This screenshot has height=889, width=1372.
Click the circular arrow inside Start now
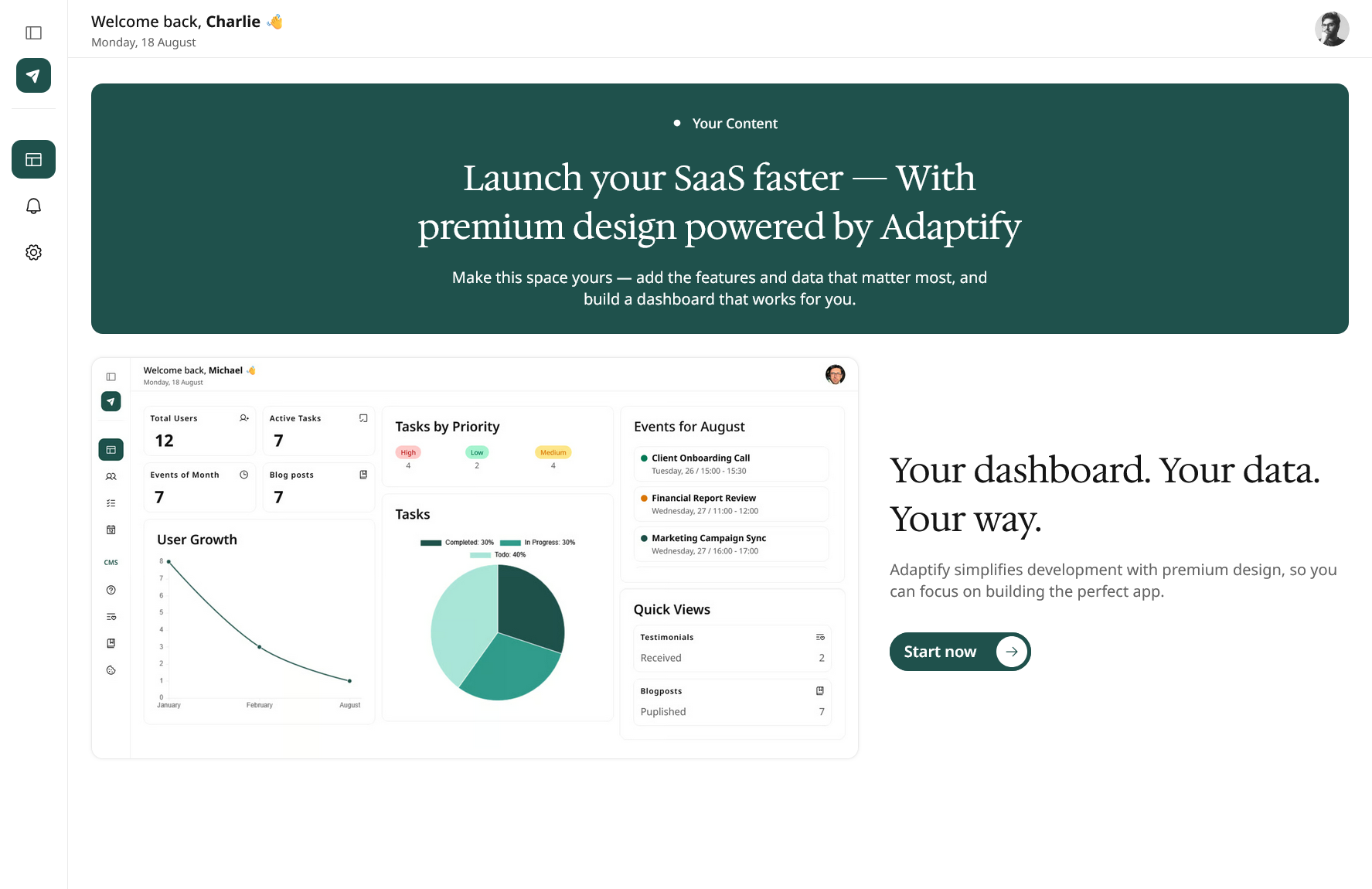[1011, 652]
